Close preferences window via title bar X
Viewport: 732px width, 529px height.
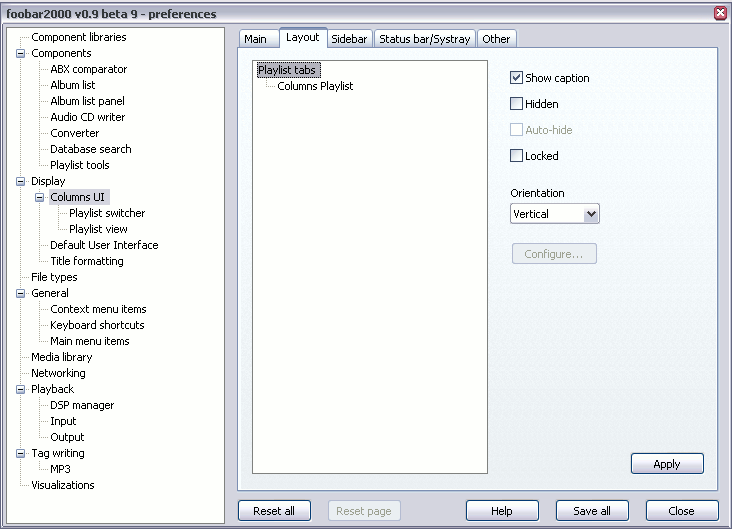coord(720,13)
